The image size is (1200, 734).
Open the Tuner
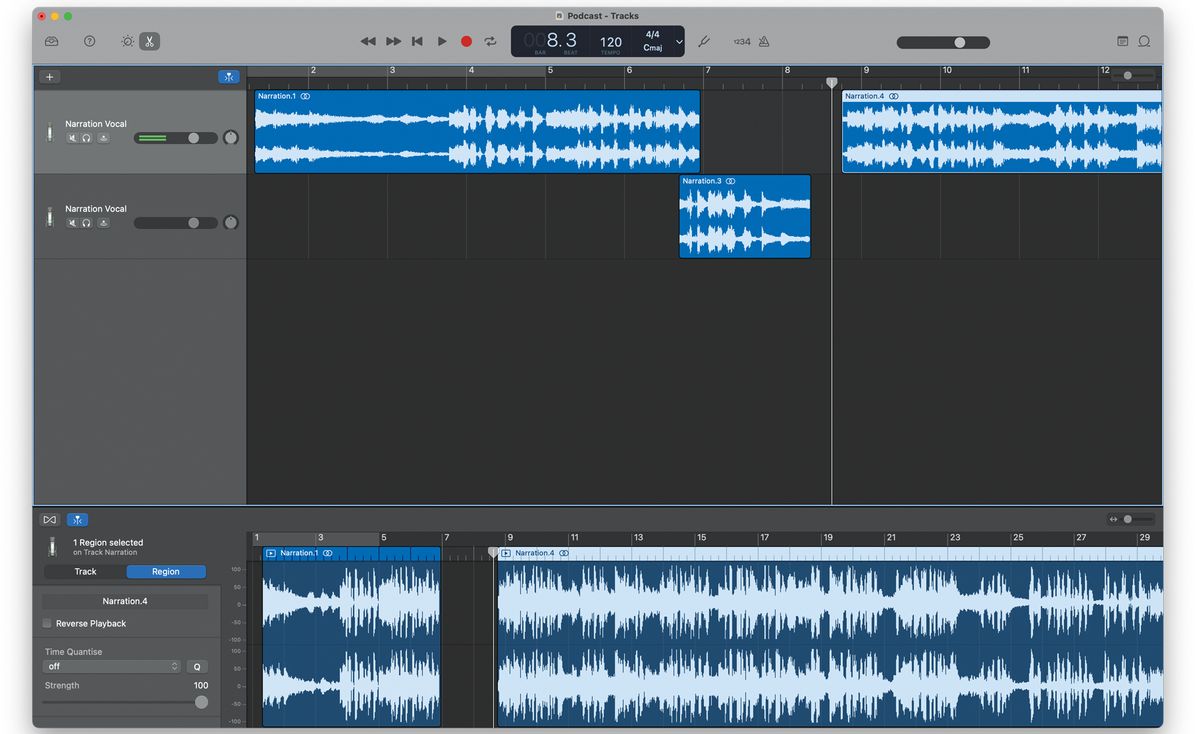[x=704, y=41]
